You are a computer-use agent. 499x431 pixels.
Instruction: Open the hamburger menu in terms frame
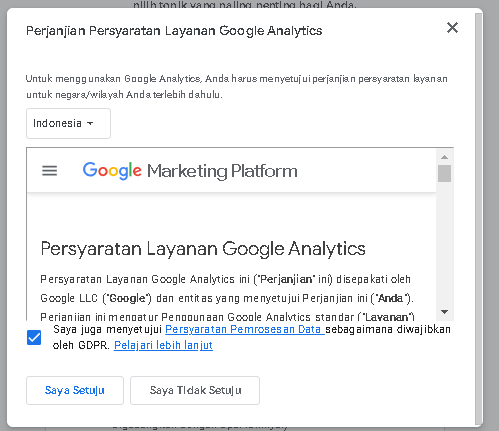point(49,171)
